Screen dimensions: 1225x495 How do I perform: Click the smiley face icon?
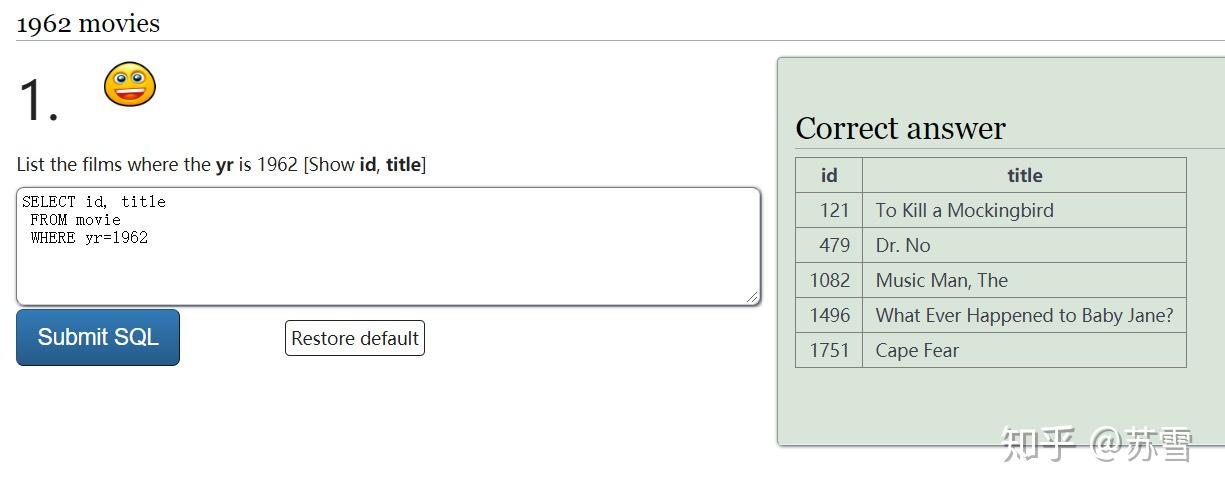pyautogui.click(x=130, y=84)
